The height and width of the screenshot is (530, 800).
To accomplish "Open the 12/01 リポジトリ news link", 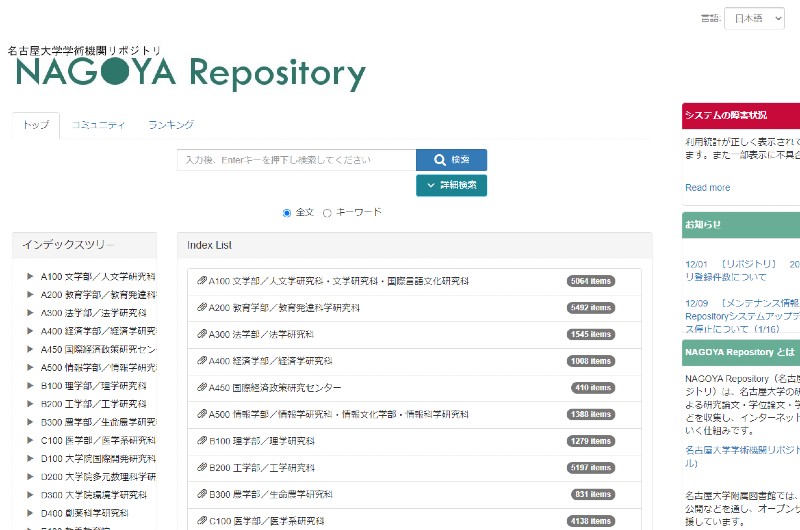I will tap(742, 270).
